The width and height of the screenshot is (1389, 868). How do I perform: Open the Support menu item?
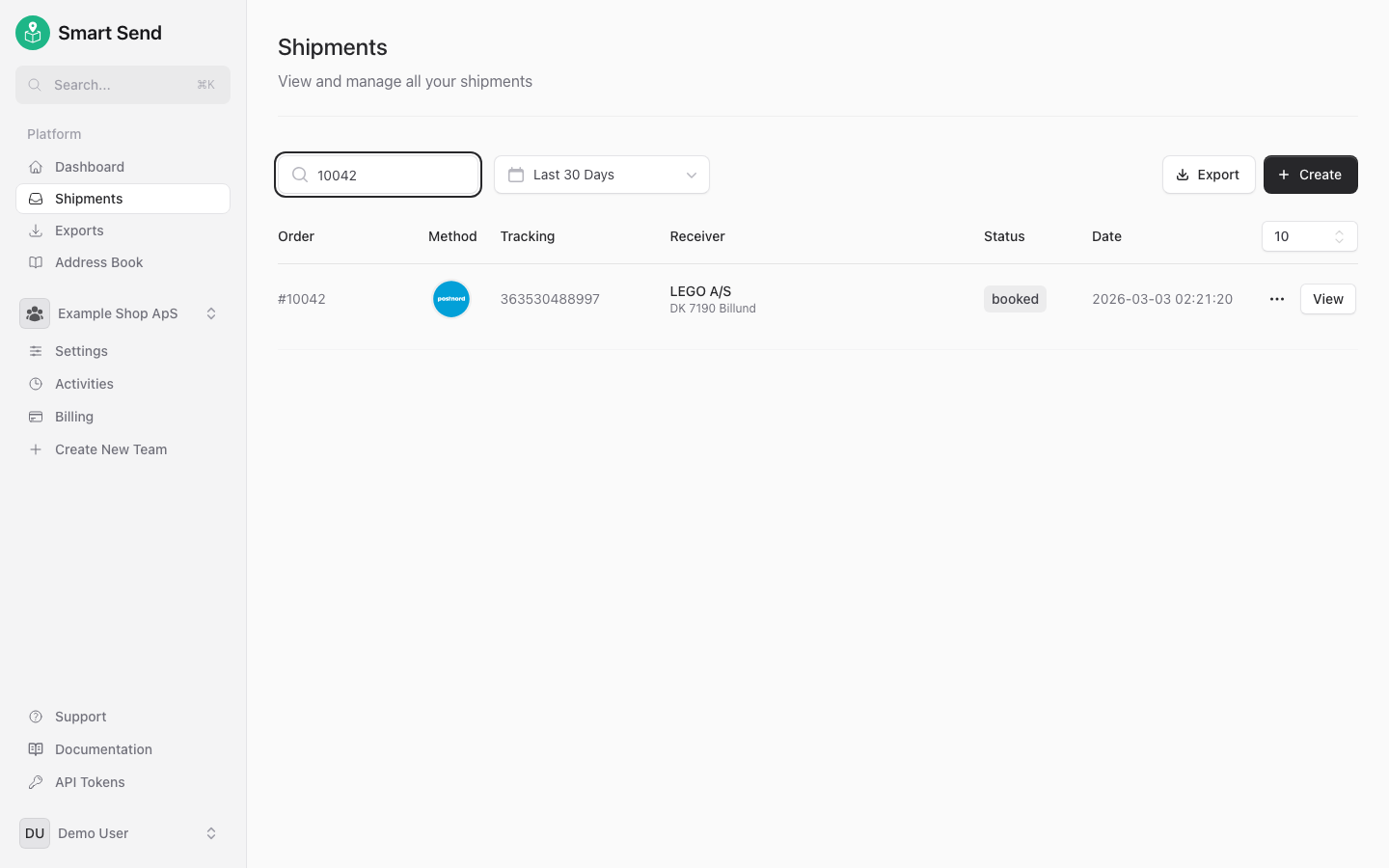click(80, 717)
